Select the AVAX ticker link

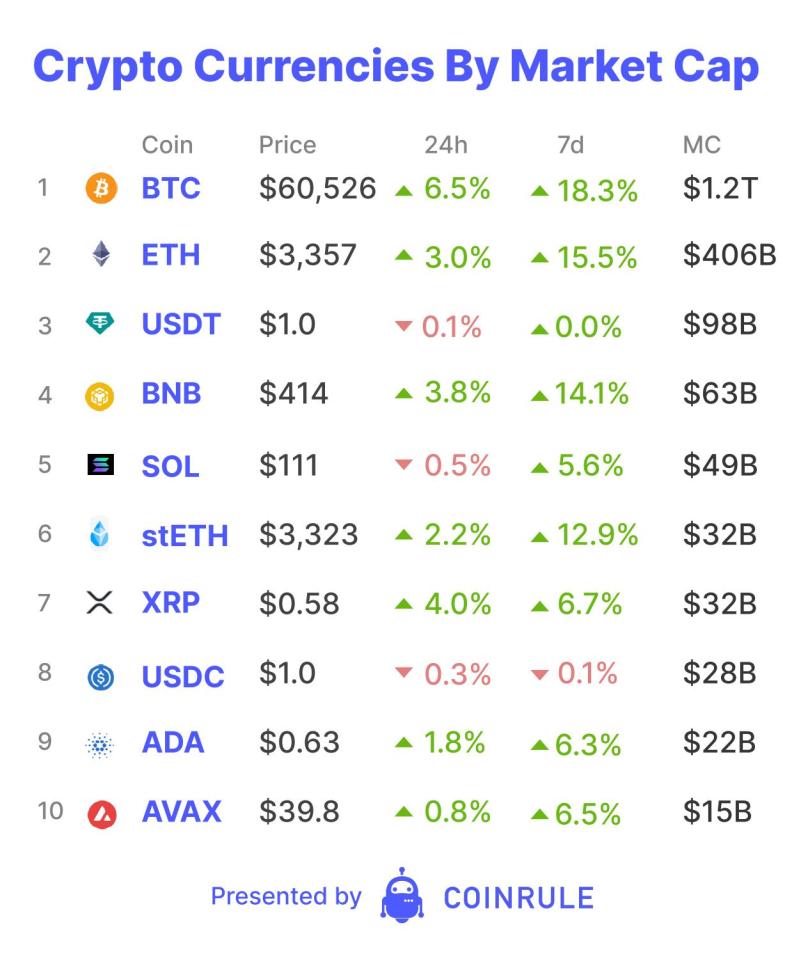[182, 811]
